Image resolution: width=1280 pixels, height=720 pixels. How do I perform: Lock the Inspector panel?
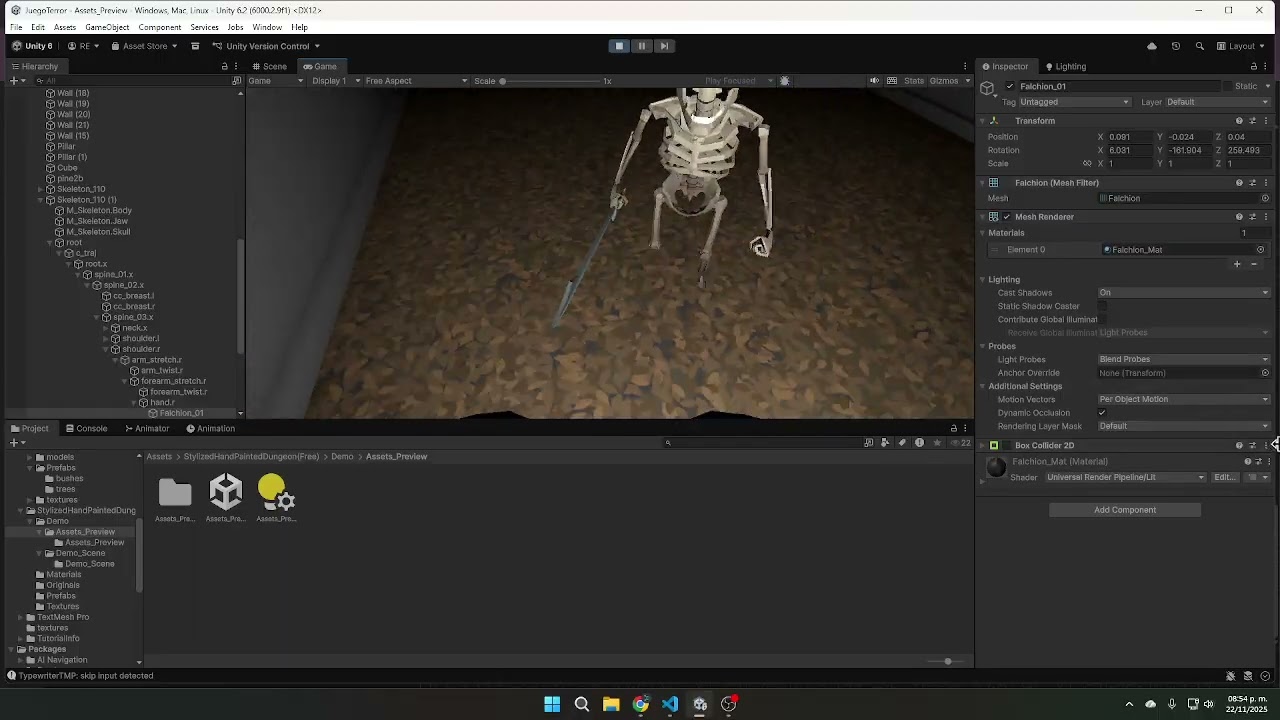click(1252, 67)
